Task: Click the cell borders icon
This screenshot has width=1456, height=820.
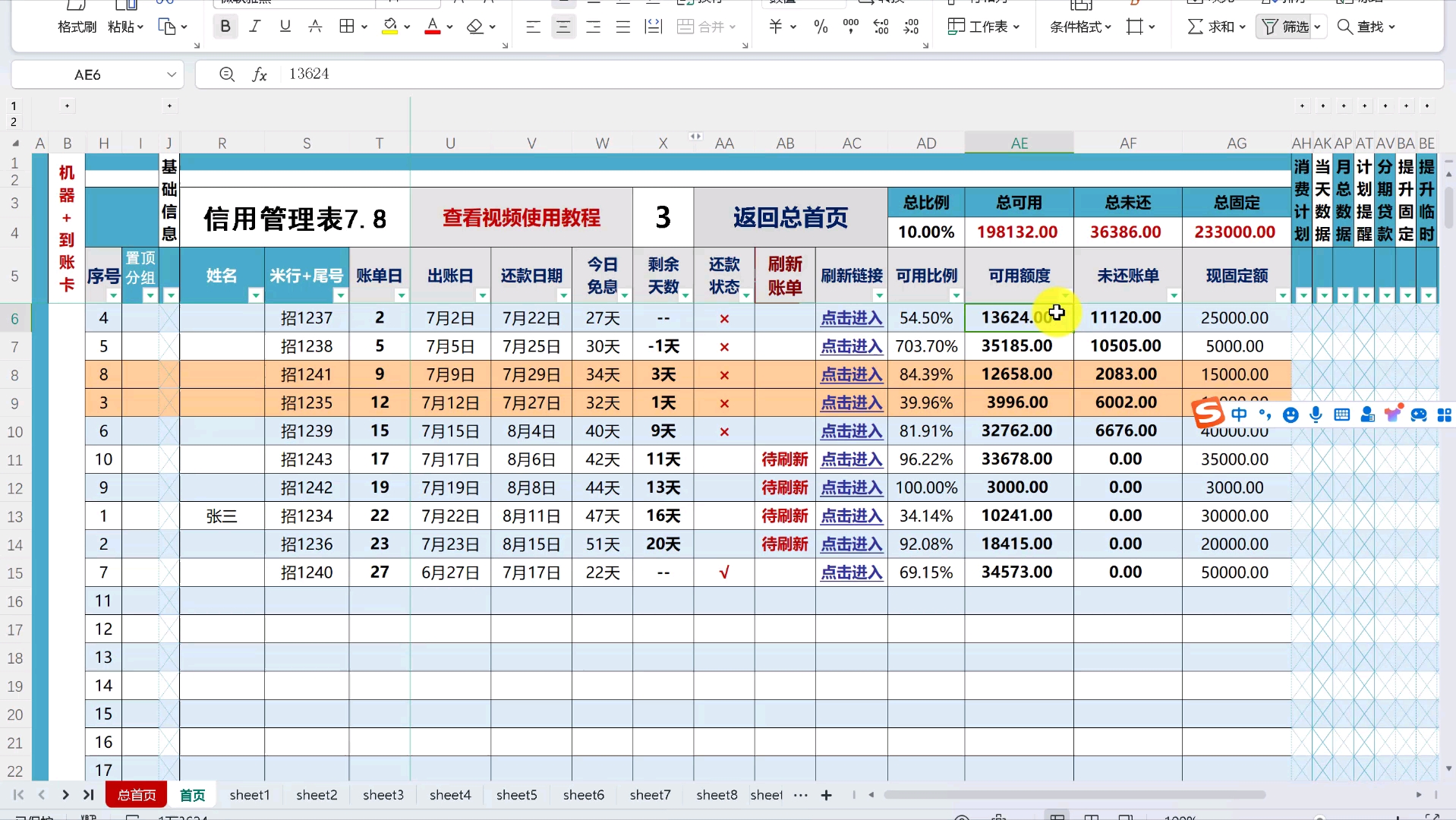Action: click(347, 27)
